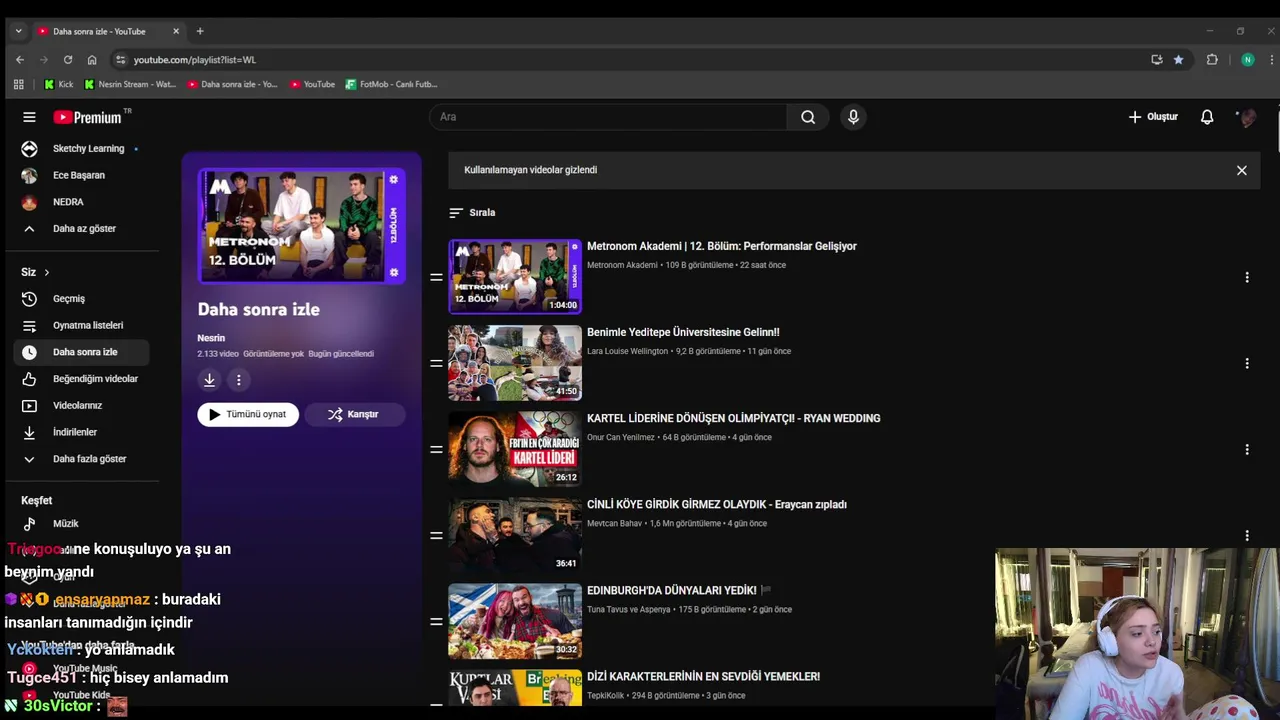
Task: Dismiss the 'Kullanılamayan videolar gizlendi' banner
Action: click(x=1242, y=170)
